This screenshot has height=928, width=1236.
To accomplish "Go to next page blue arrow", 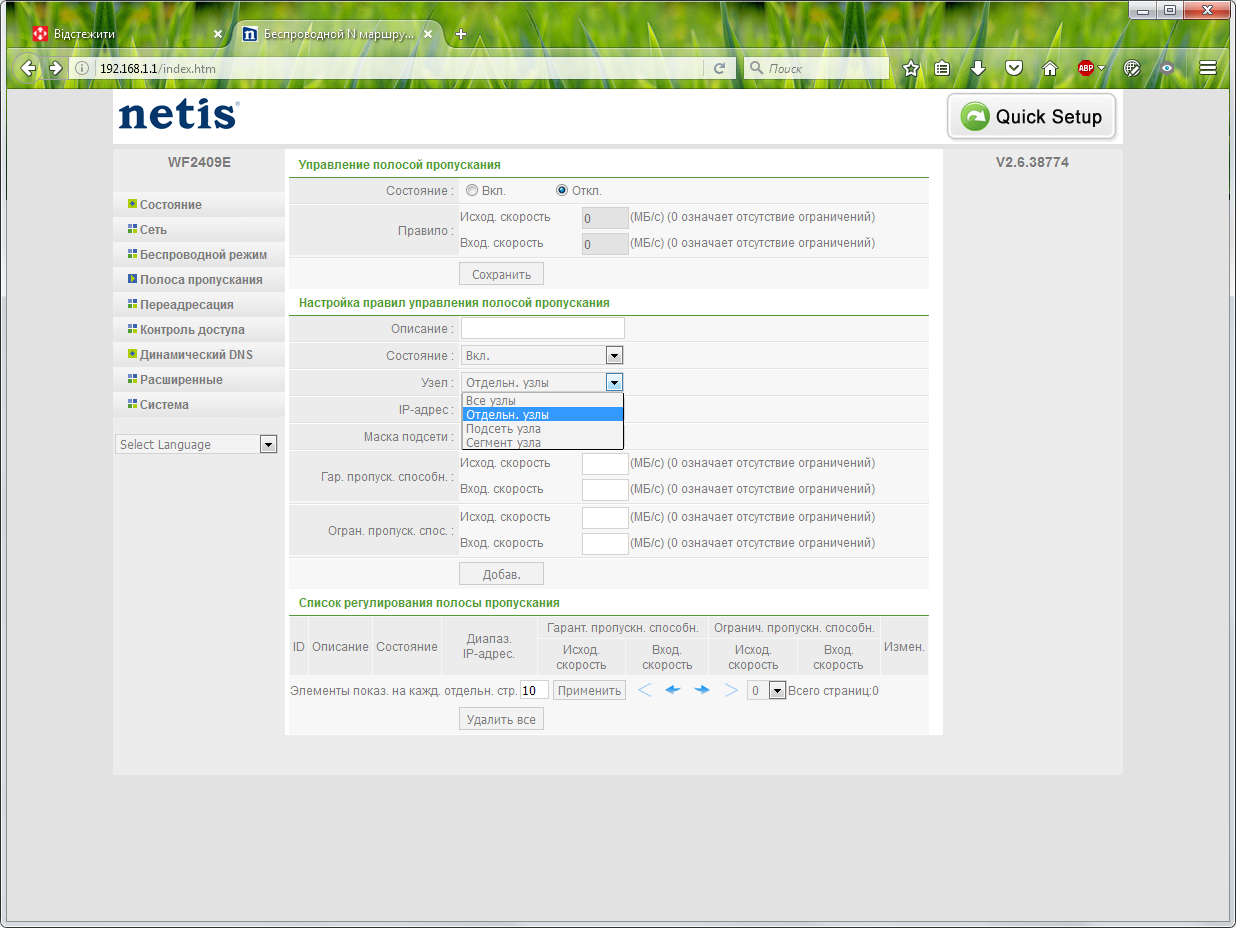I will (702, 690).
